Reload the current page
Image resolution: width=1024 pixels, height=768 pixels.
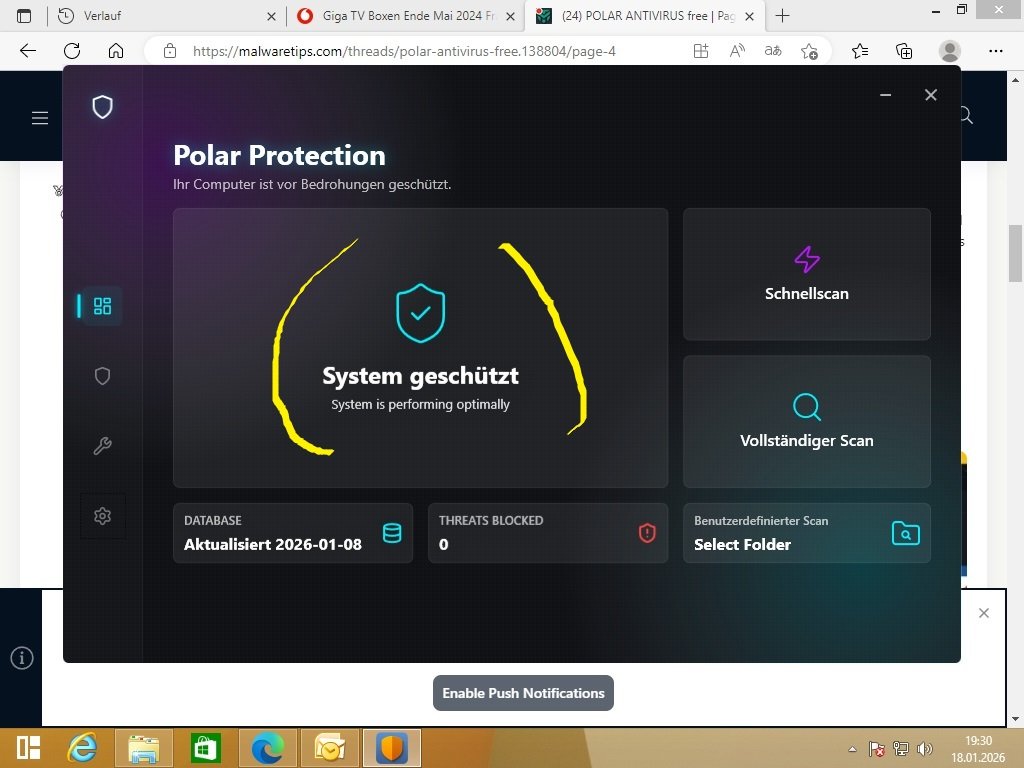72,50
